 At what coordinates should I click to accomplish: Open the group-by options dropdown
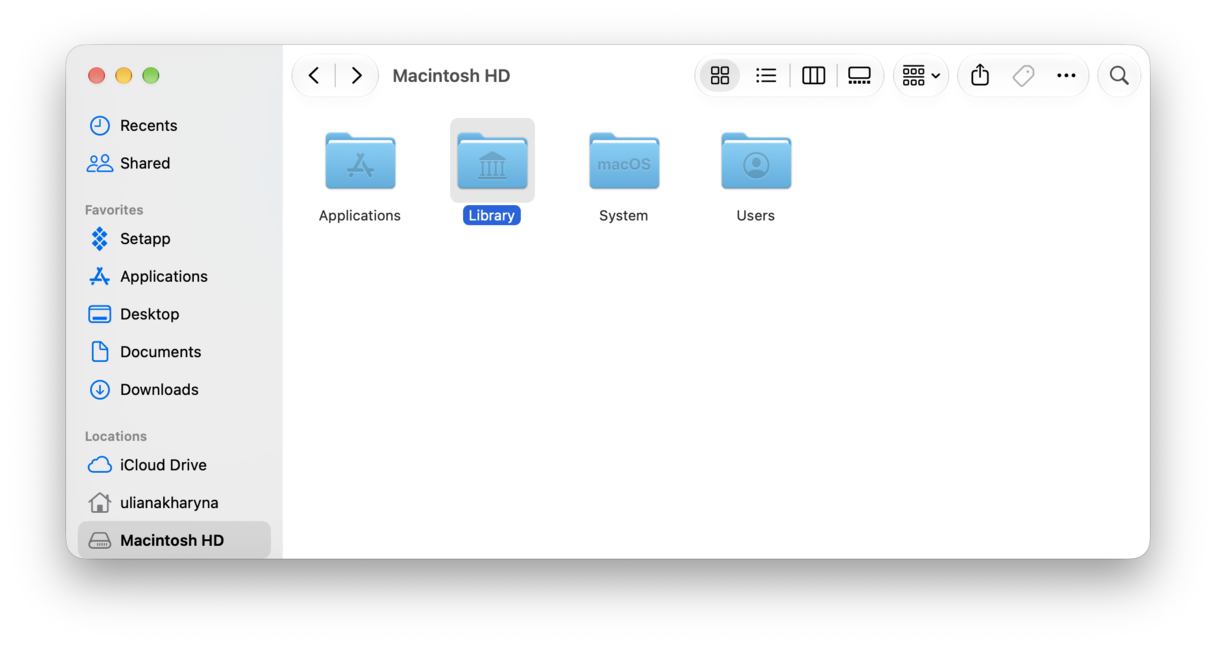[x=921, y=76]
